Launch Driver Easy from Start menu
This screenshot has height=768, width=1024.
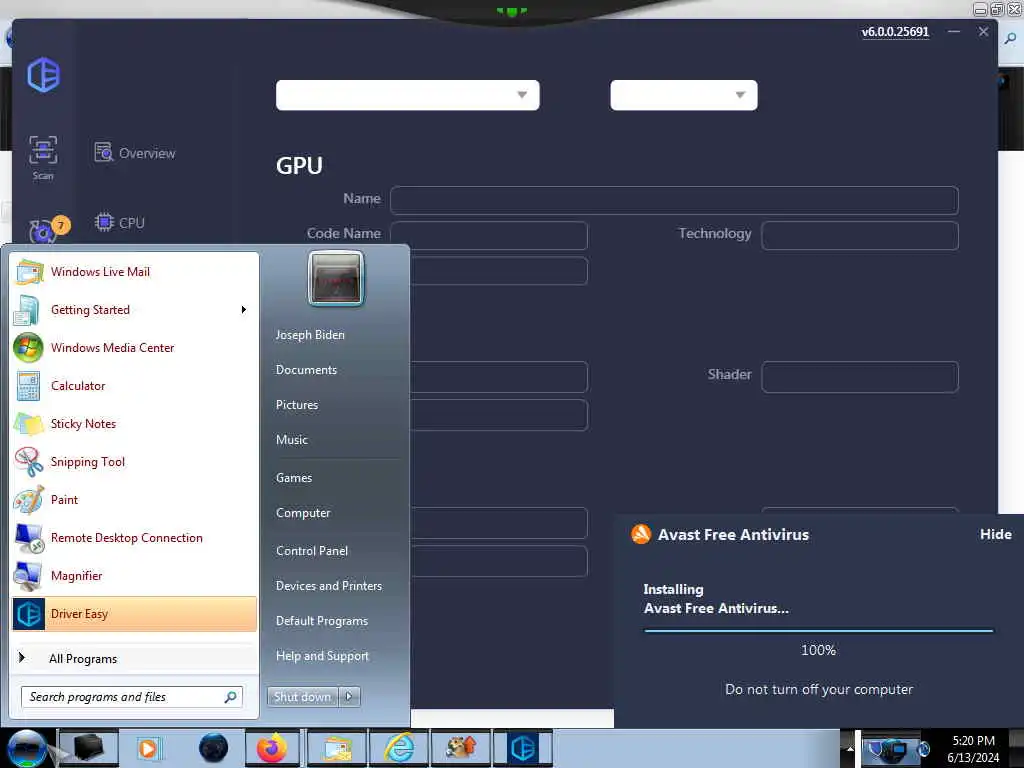click(x=134, y=614)
